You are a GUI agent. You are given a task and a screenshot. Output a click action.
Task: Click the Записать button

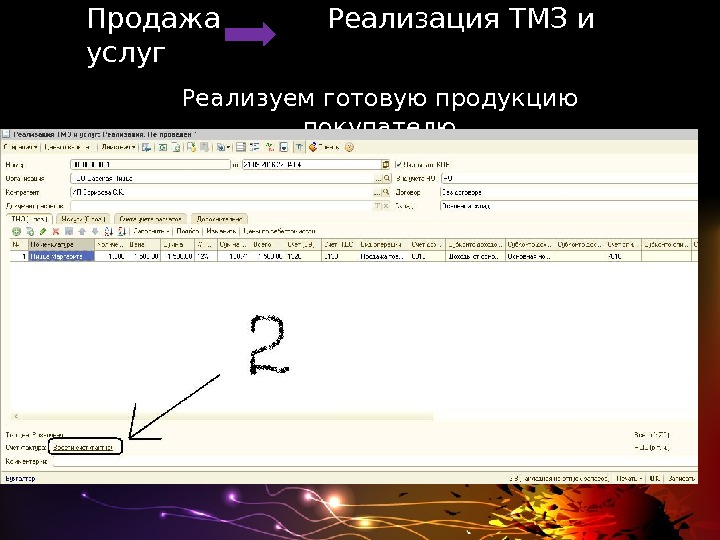click(x=681, y=478)
